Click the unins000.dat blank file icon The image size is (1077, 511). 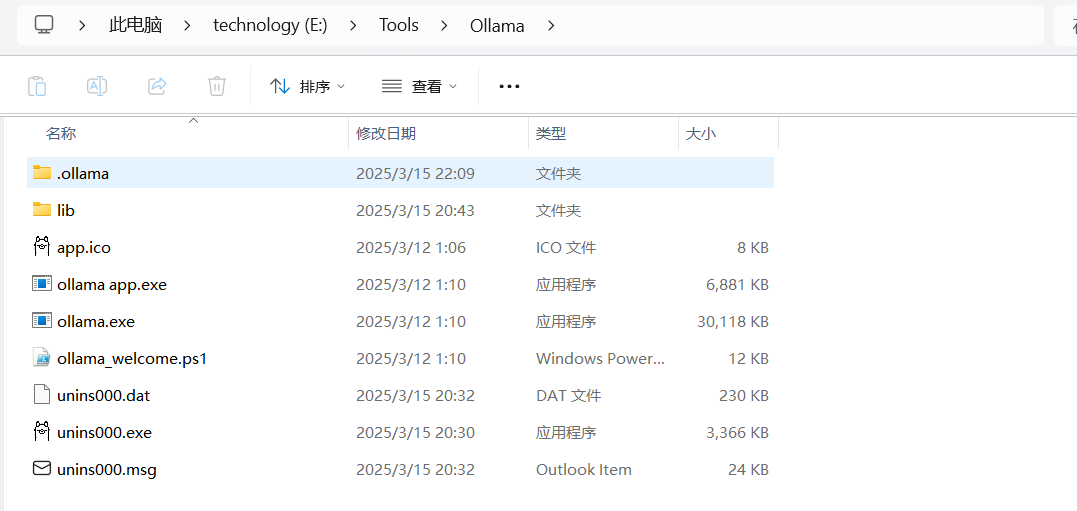[x=42, y=395]
